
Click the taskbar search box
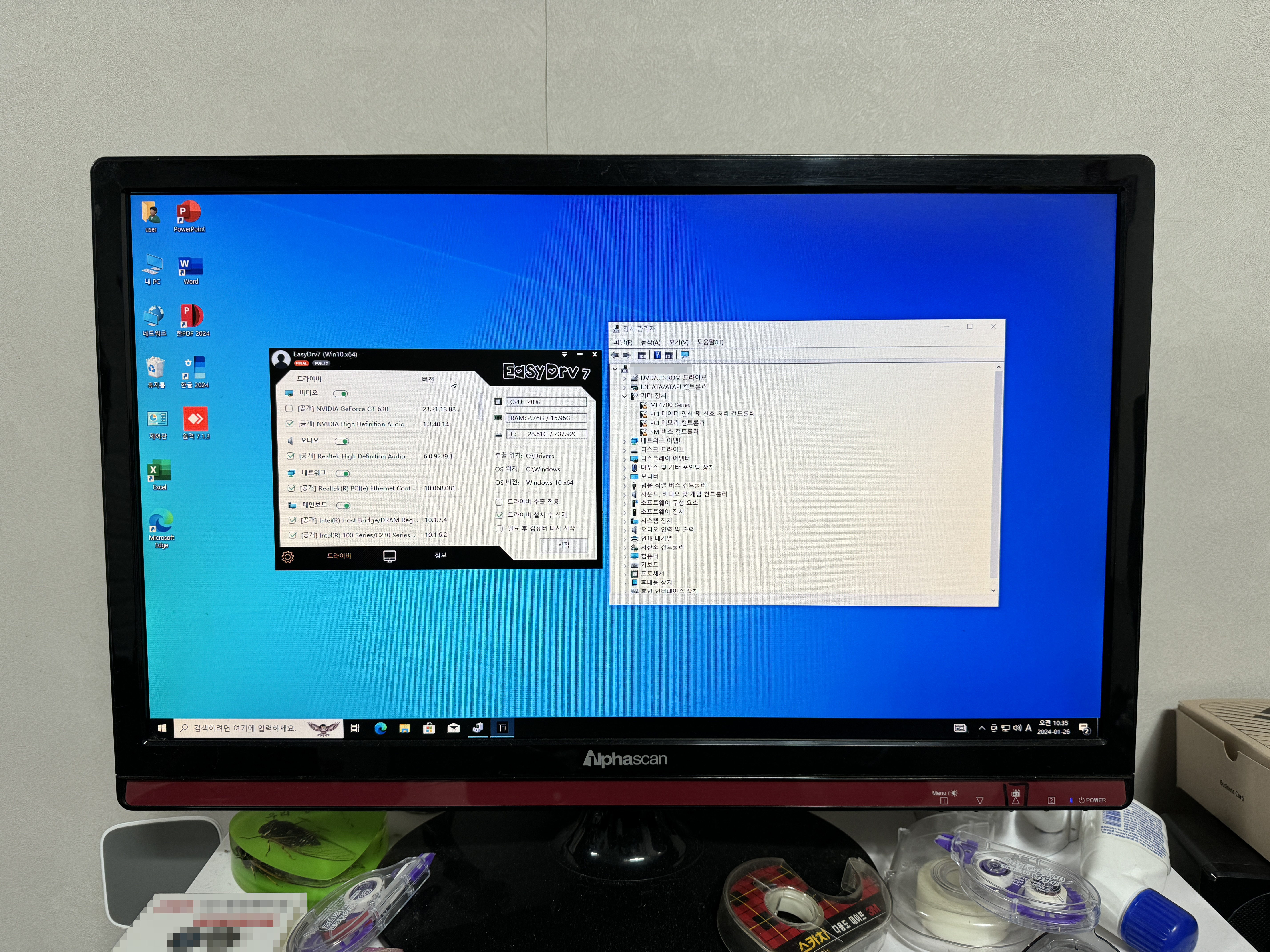(x=258, y=728)
